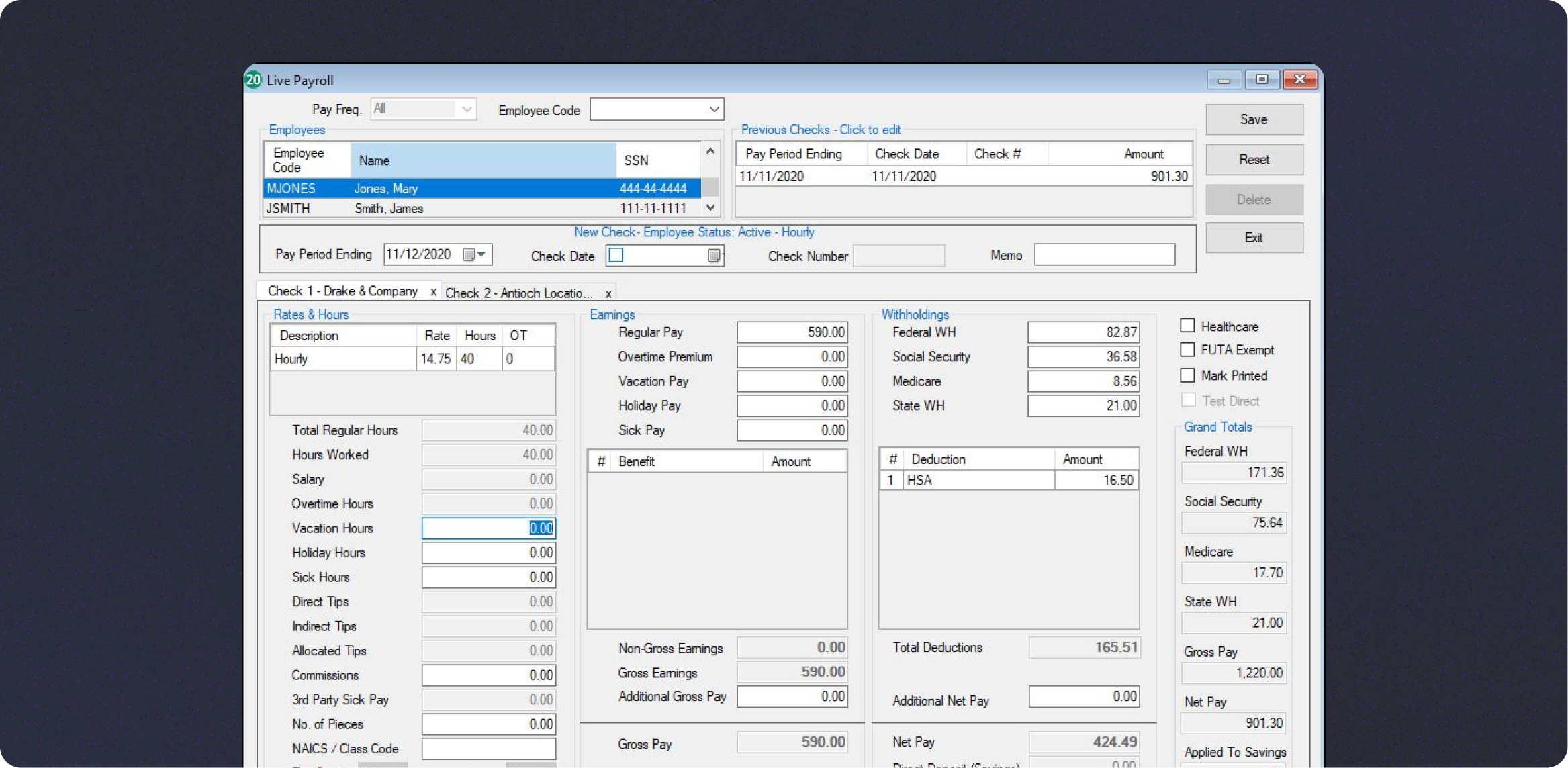
Task: Close the Check 2 - Antioch Location tab
Action: point(608,294)
